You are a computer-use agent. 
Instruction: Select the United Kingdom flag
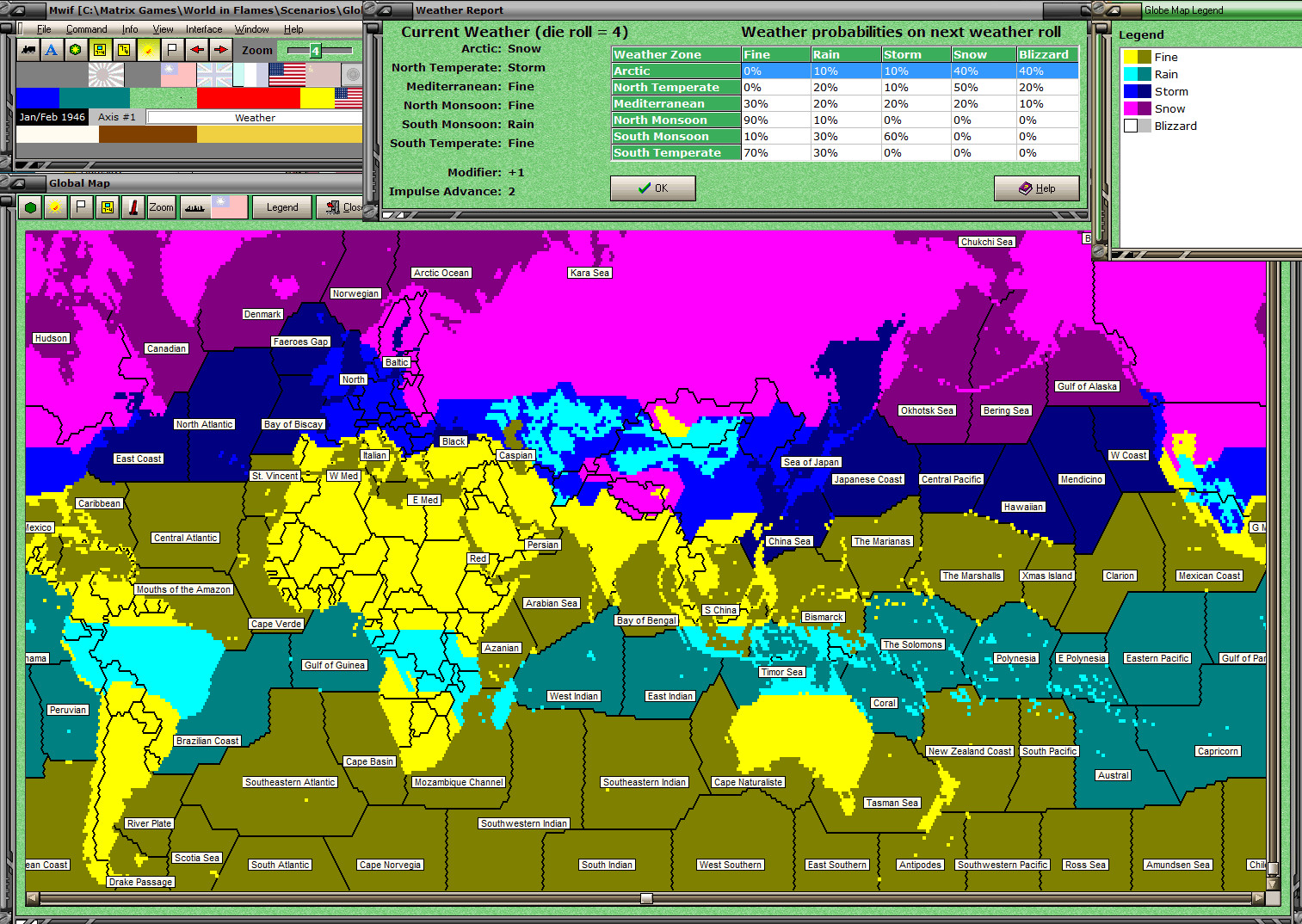[x=214, y=75]
